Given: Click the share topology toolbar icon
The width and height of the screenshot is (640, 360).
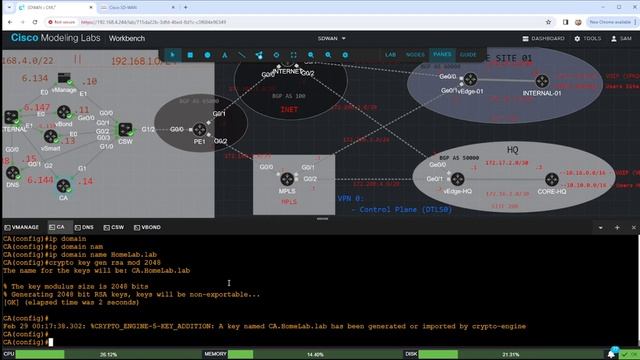Looking at the screenshot, I should pyautogui.click(x=259, y=55).
